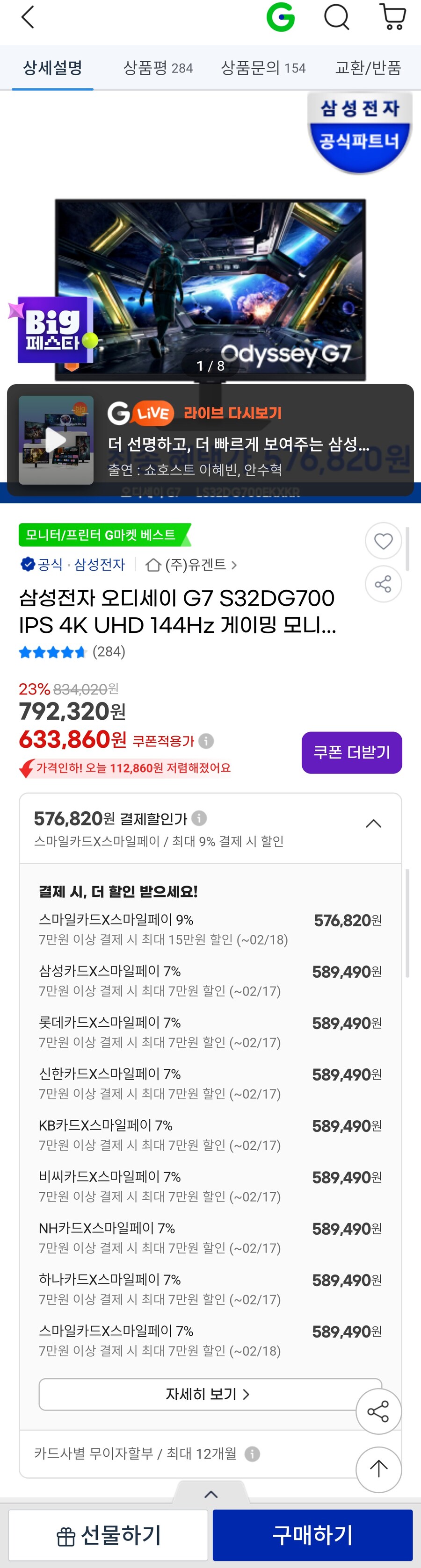Open the 교환/반품 tab
This screenshot has width=421, height=1568.
pos(369,68)
